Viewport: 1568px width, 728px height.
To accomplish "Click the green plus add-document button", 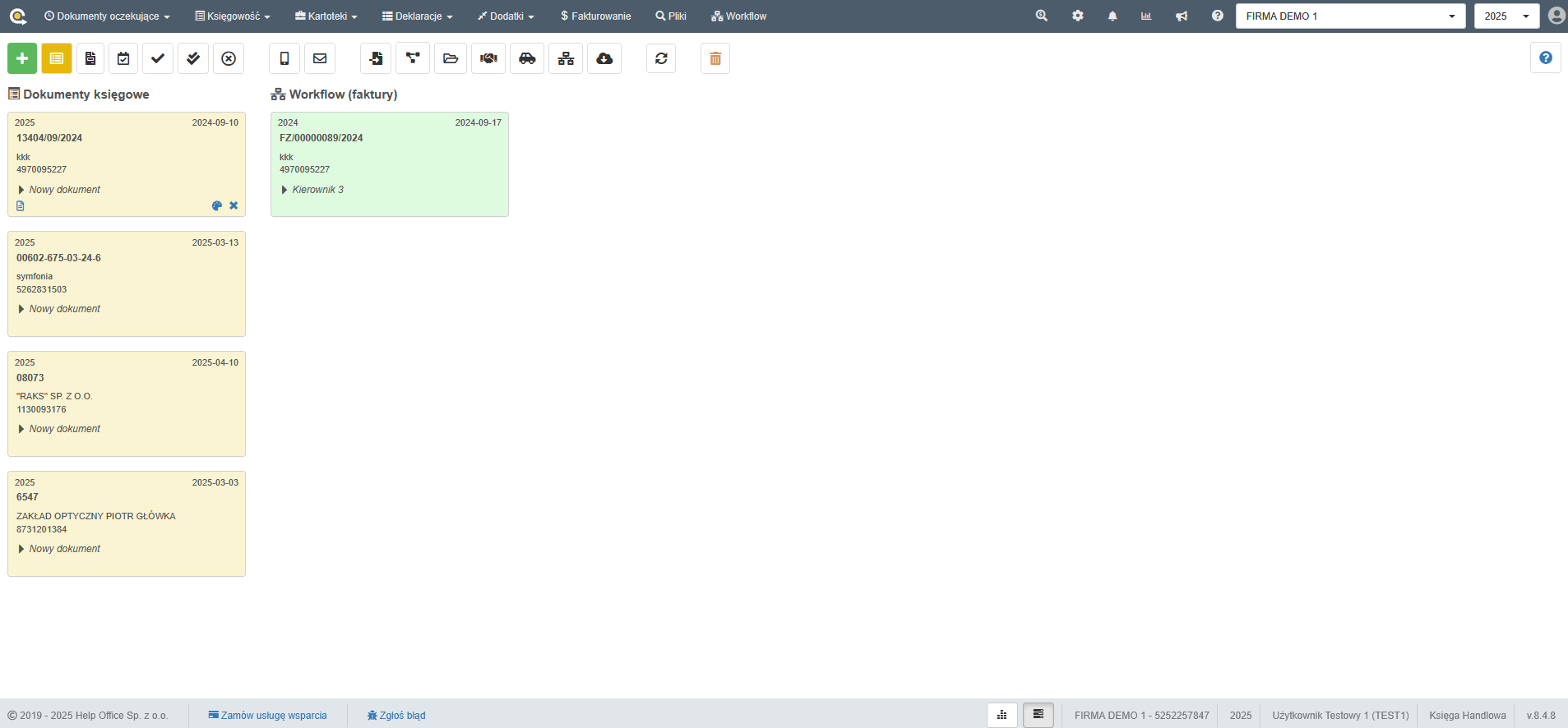I will click(22, 58).
